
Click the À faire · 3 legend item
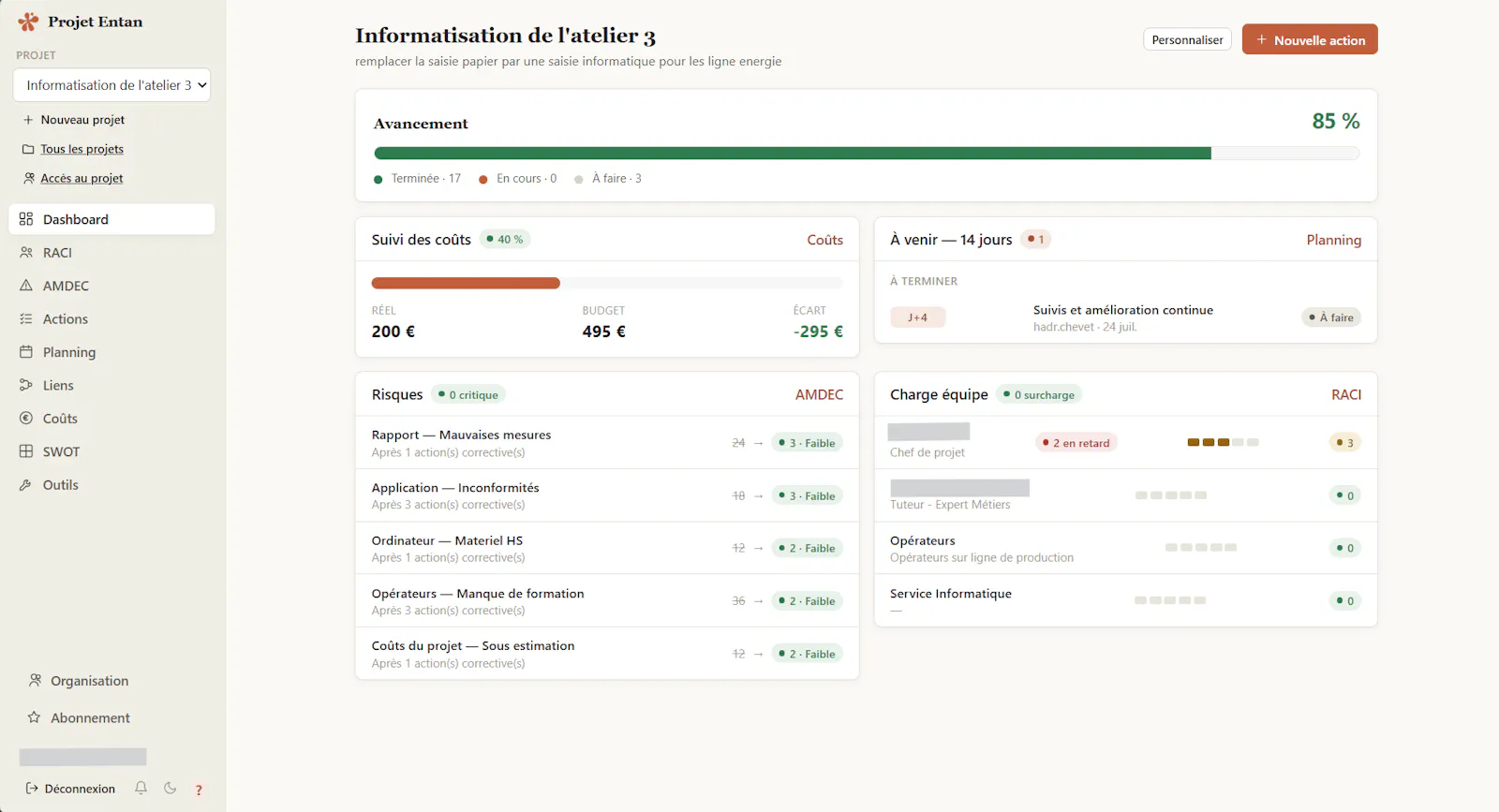pyautogui.click(x=608, y=179)
